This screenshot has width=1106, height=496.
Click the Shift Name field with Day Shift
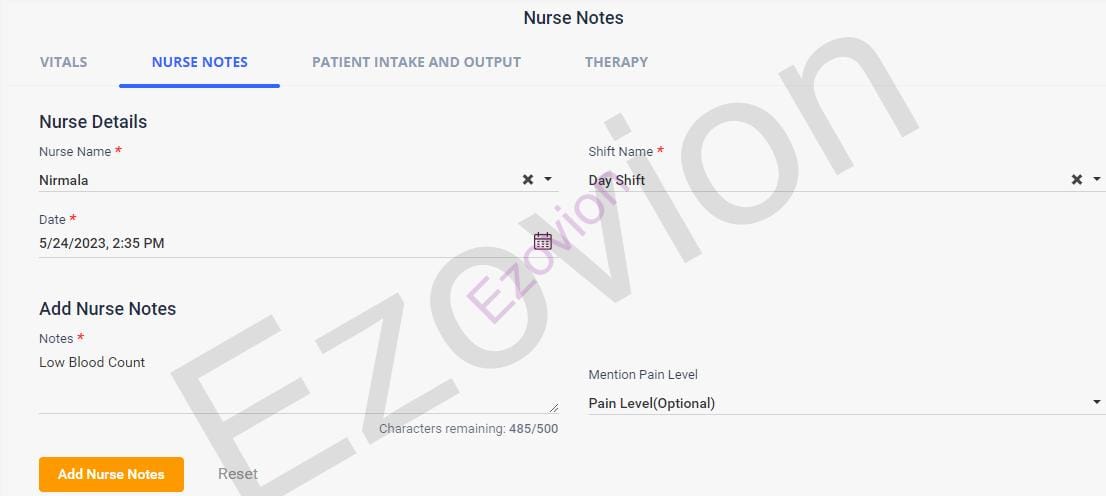pos(820,180)
